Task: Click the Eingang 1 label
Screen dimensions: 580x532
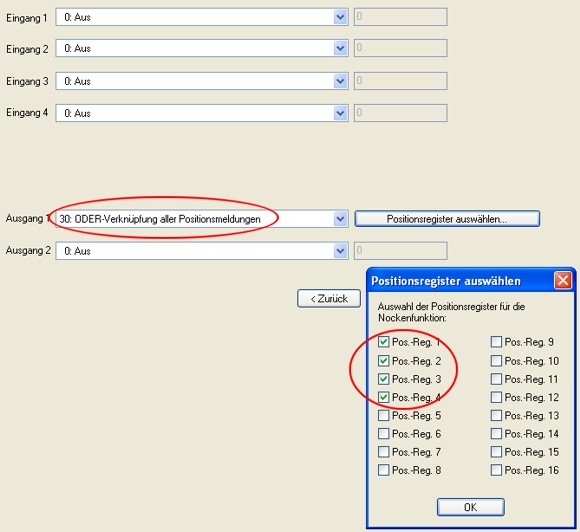Action: coord(27,18)
